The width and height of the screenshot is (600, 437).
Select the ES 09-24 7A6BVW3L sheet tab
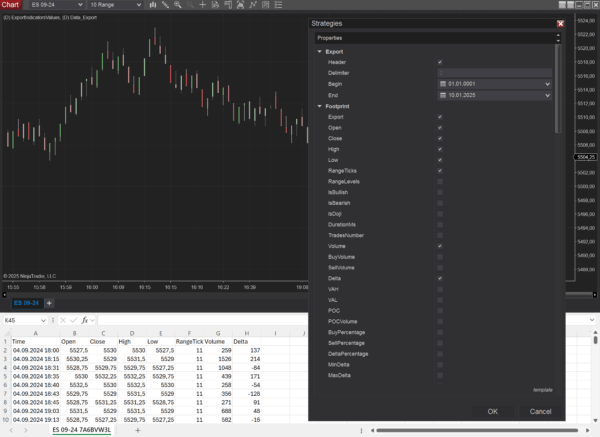(x=82, y=430)
